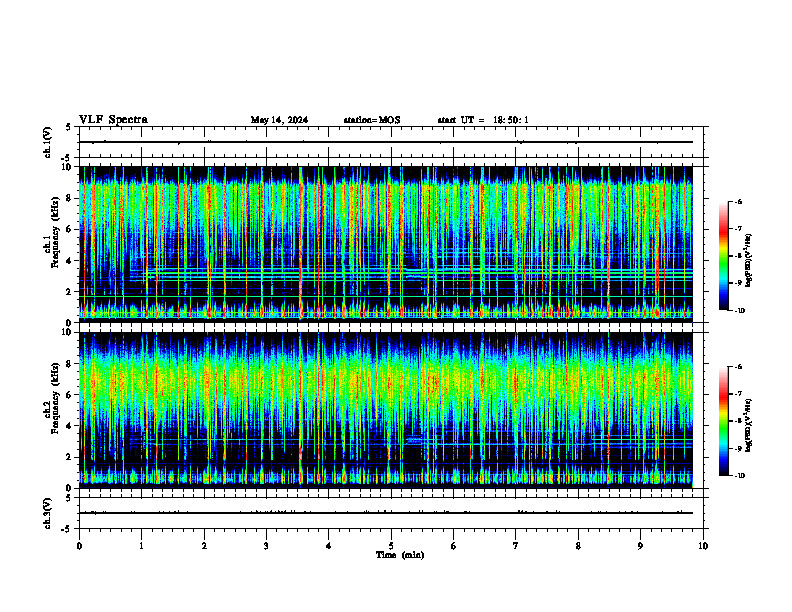792x612 pixels.
Task: Click the ch.1 spectrogram plot
Action: point(386,244)
